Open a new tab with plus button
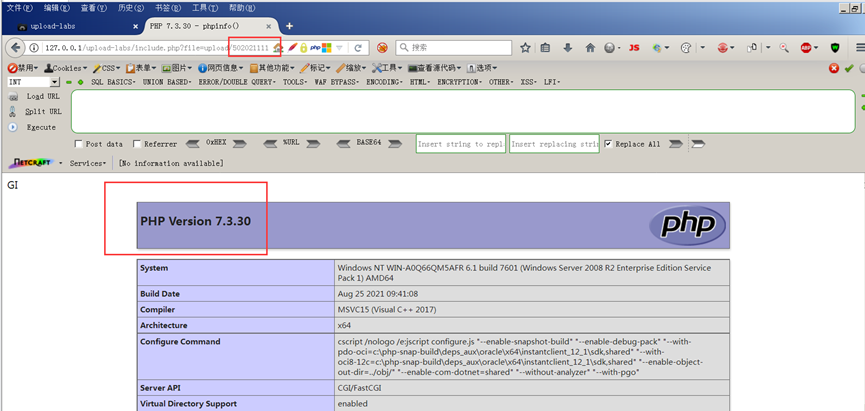The height and width of the screenshot is (411, 865). point(289,26)
